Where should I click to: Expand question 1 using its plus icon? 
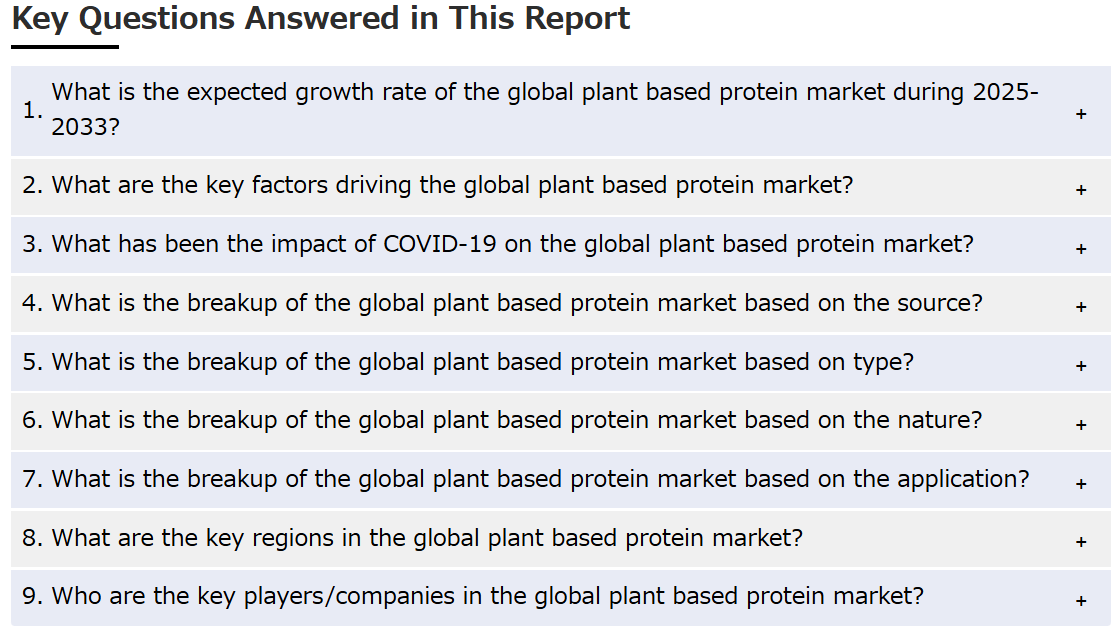point(1081,114)
